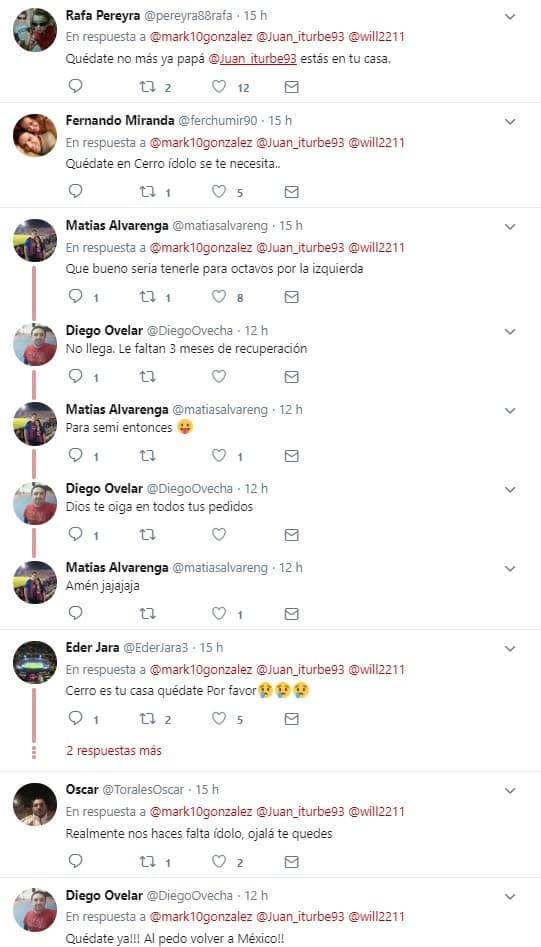This screenshot has width=541, height=947.
Task: Retweet Rafa Pereyra's tweet
Action: (147, 86)
